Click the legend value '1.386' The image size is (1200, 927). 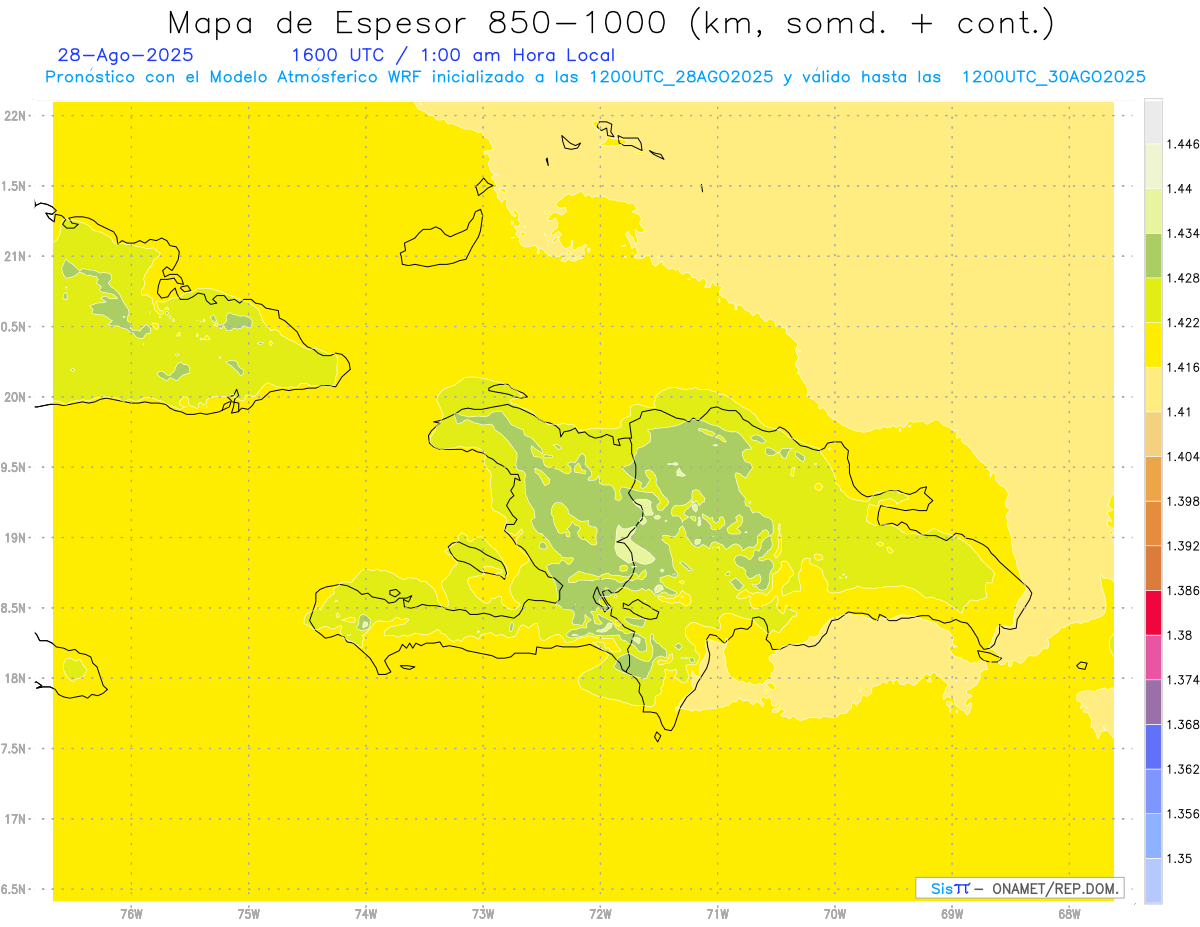coord(1185,590)
